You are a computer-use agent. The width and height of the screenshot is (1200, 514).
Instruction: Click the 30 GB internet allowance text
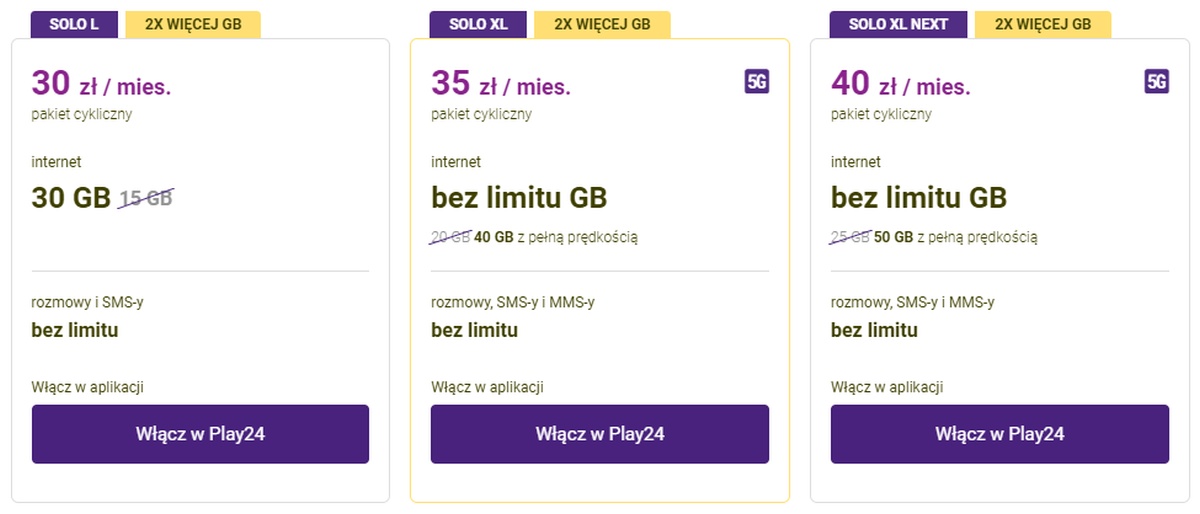[x=71, y=198]
